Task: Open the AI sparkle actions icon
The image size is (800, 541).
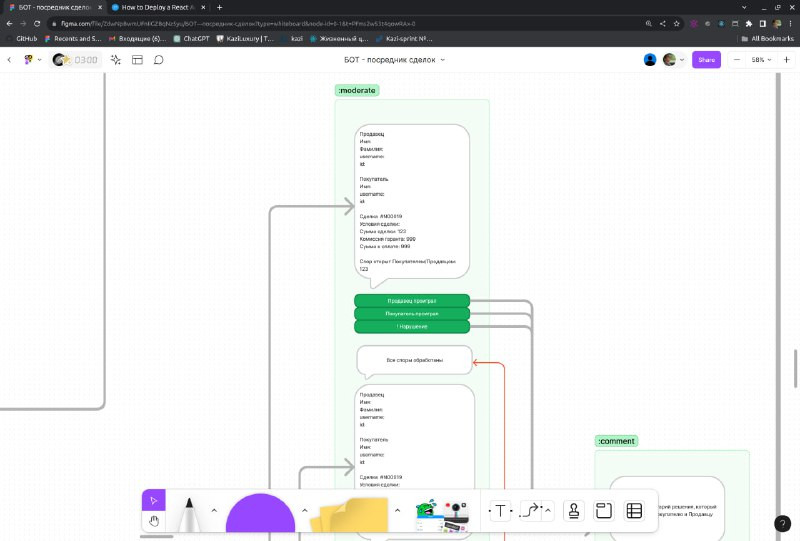Action: [116, 60]
